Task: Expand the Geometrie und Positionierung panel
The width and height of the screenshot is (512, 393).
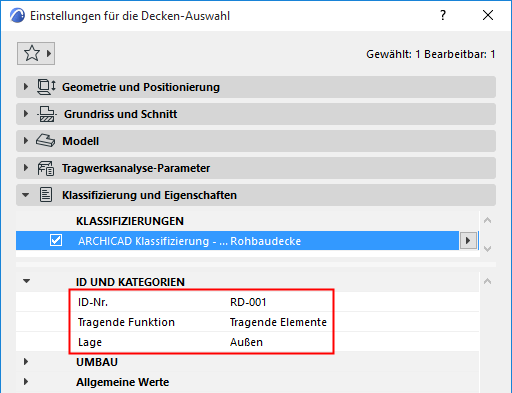Action: (x=26, y=87)
